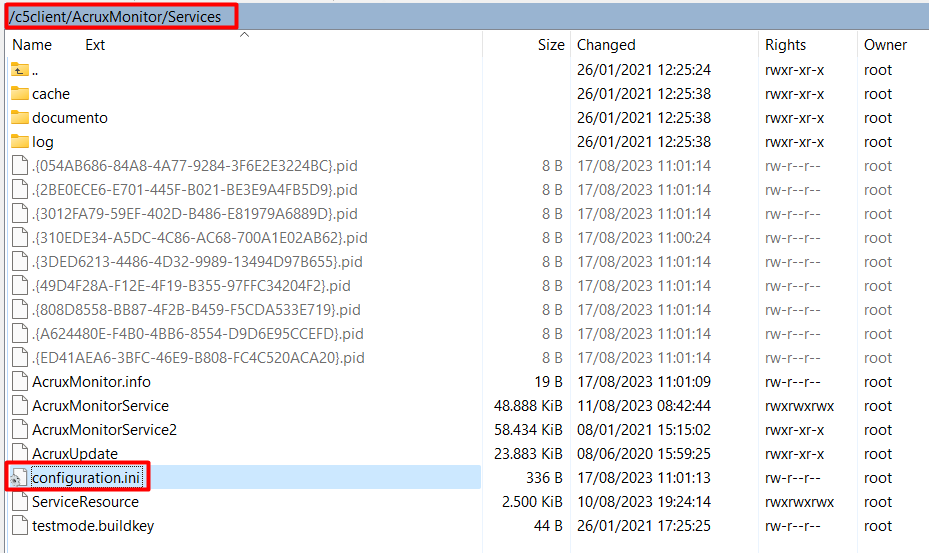Select file .{808D8558-BB87-4F2B-B459-F5CDA533E719}.pid
929x553 pixels.
[196, 310]
